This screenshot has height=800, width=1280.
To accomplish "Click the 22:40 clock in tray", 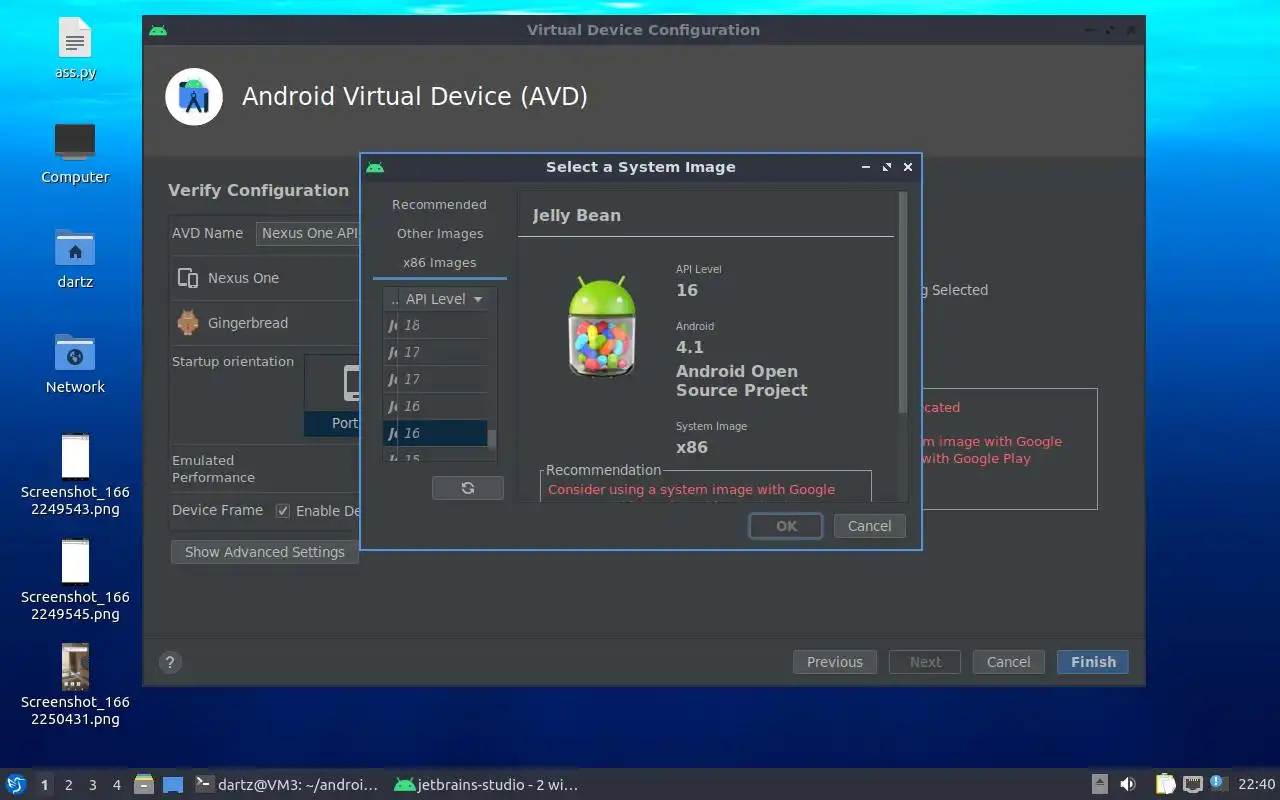I will click(x=1256, y=785).
